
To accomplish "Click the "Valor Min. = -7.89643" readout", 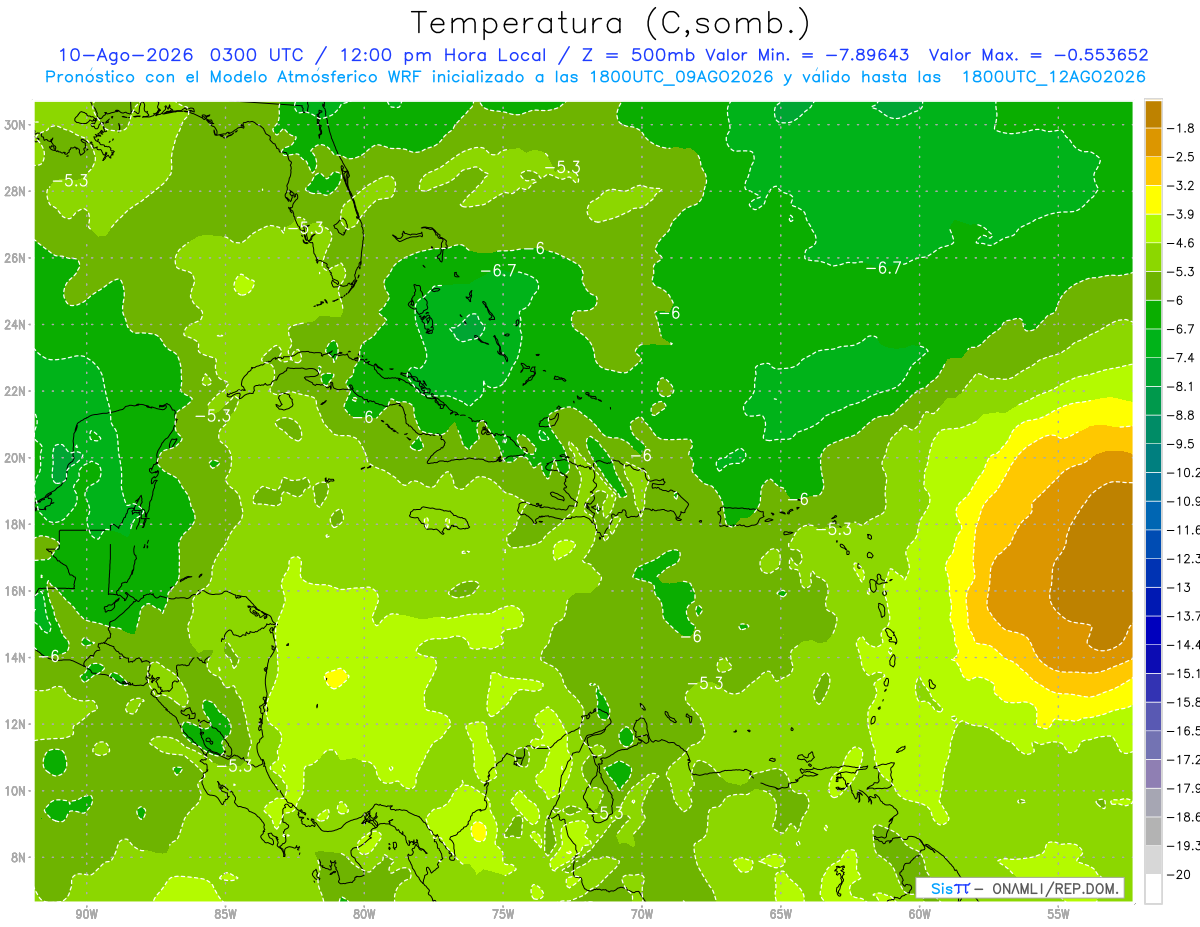I will coord(809,55).
